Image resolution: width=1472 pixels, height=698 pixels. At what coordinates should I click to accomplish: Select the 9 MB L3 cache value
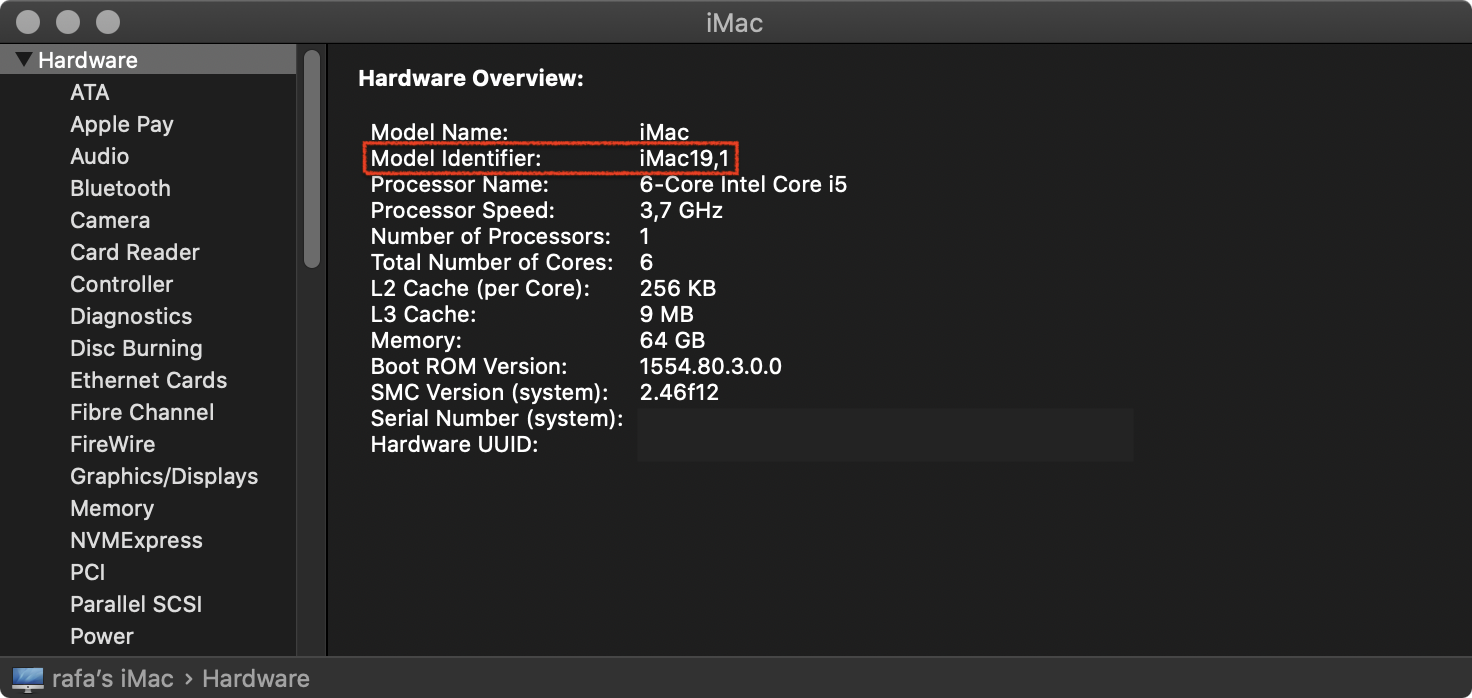tap(668, 314)
